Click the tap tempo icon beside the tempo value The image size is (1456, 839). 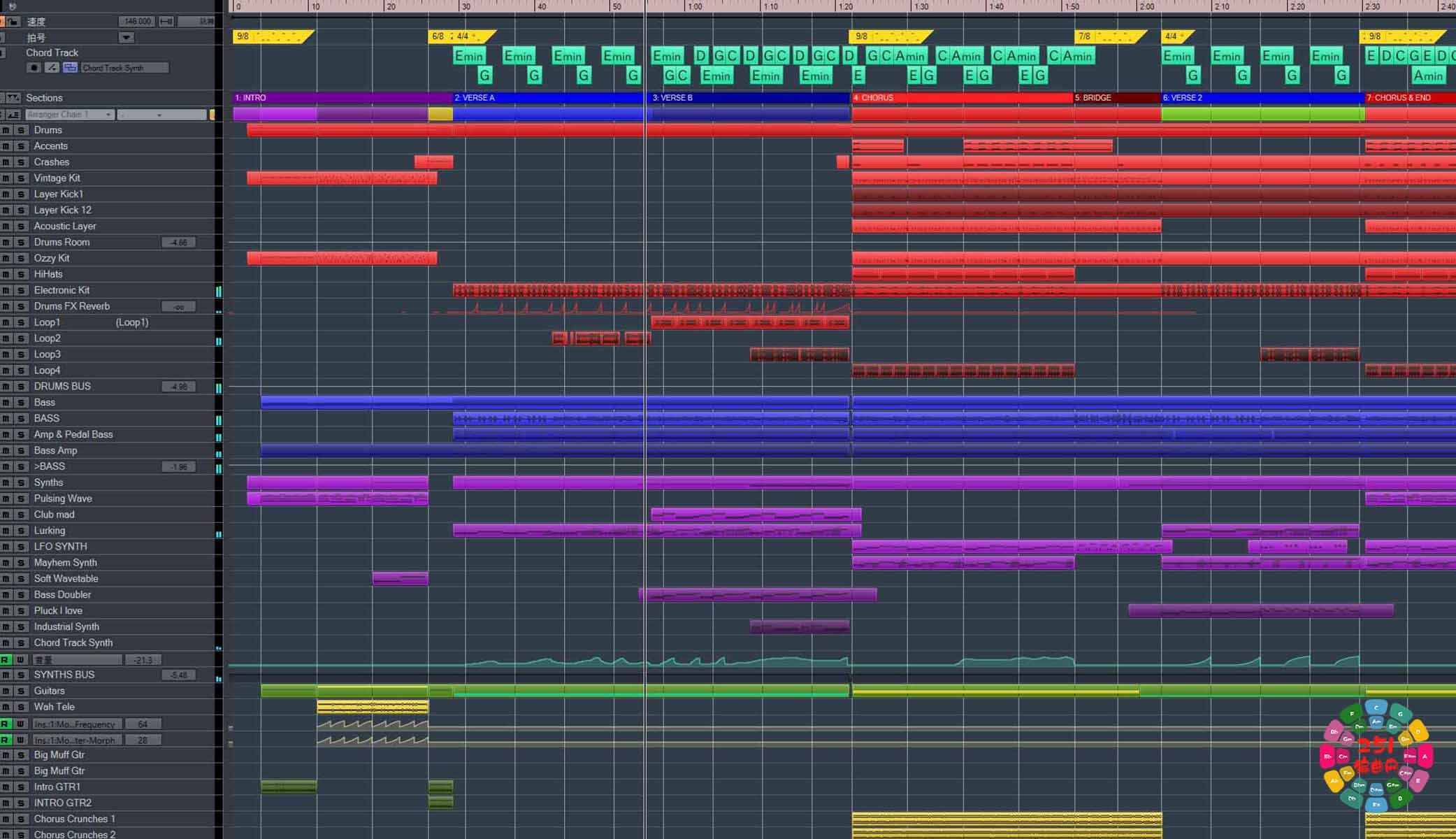(168, 21)
